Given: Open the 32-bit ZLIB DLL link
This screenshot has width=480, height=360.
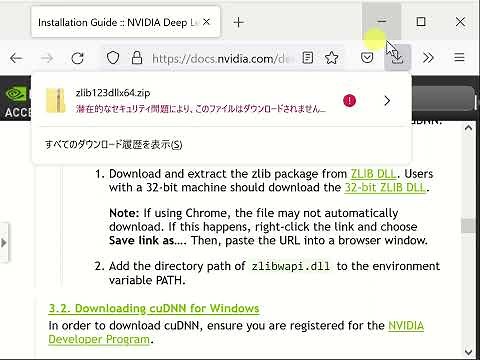Looking at the screenshot, I should tap(385, 188).
